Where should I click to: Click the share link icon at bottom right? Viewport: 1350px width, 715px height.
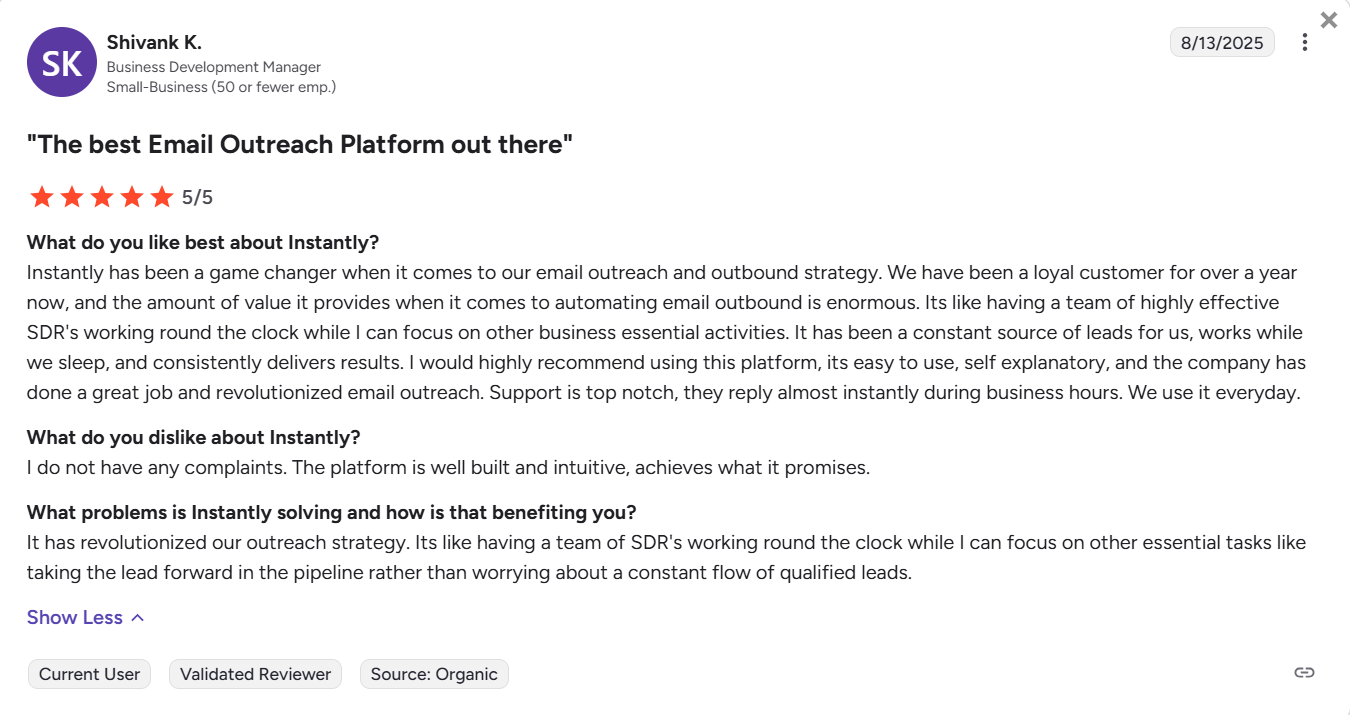[x=1305, y=674]
